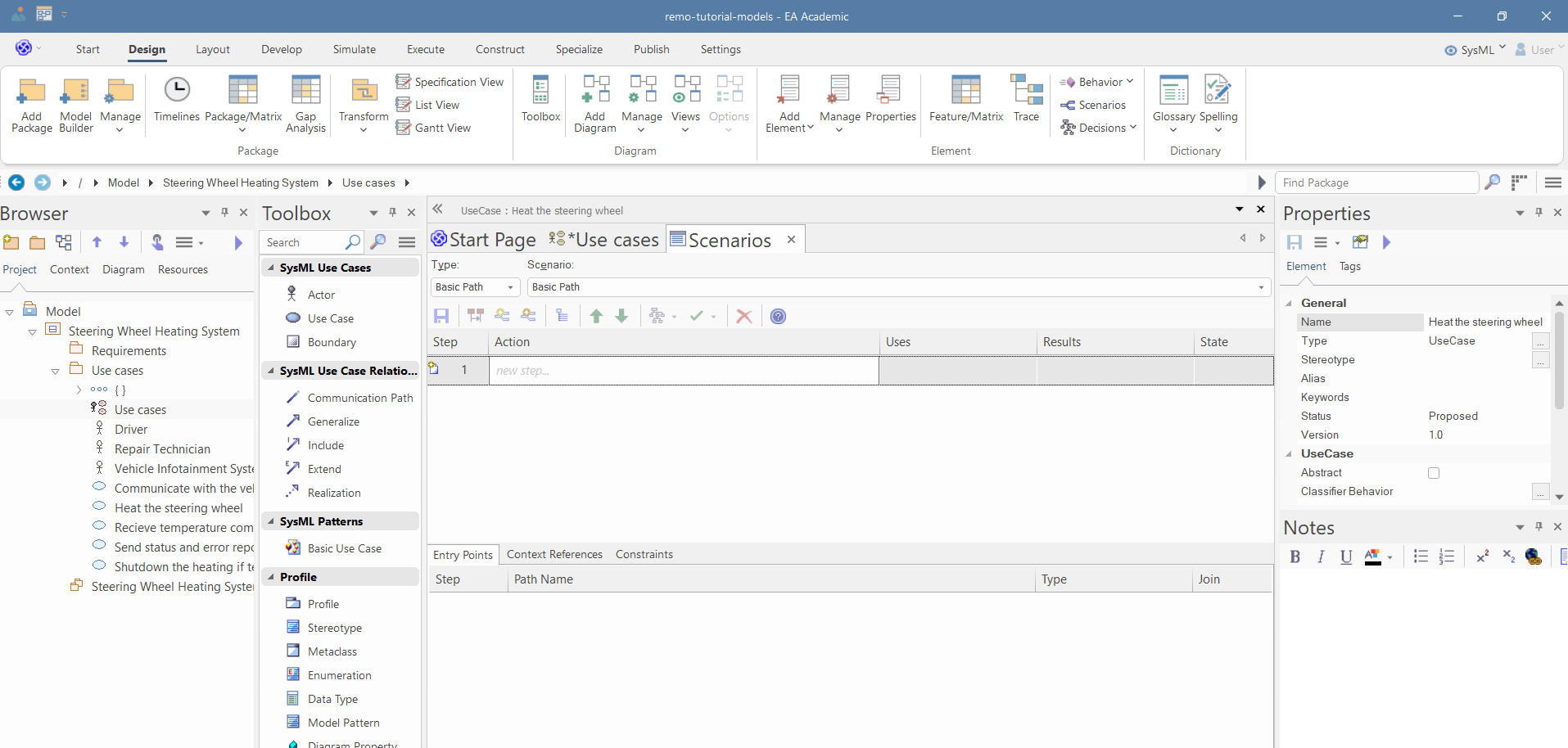The height and width of the screenshot is (748, 1568).
Task: Open the Type dropdown showing Basic Path
Action: 475,287
